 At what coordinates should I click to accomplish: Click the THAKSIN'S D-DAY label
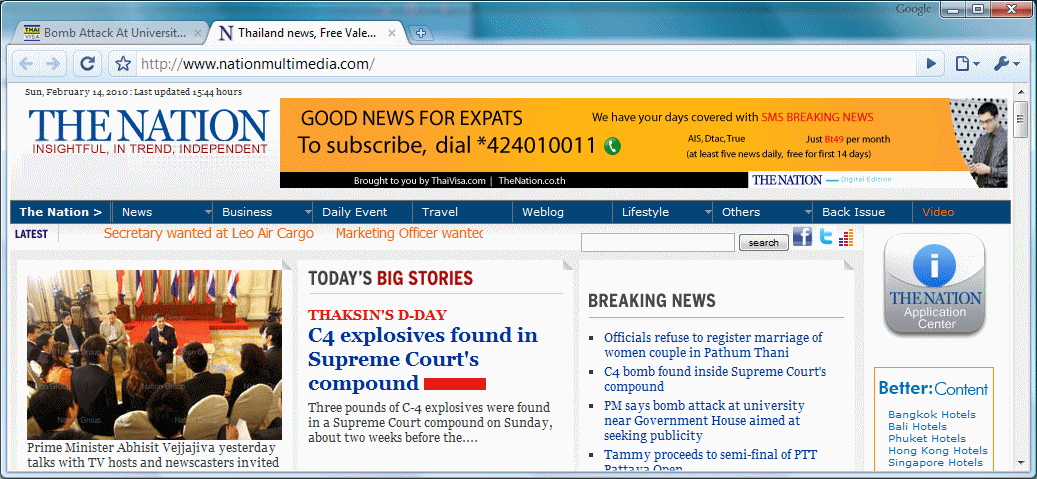[x=377, y=315]
